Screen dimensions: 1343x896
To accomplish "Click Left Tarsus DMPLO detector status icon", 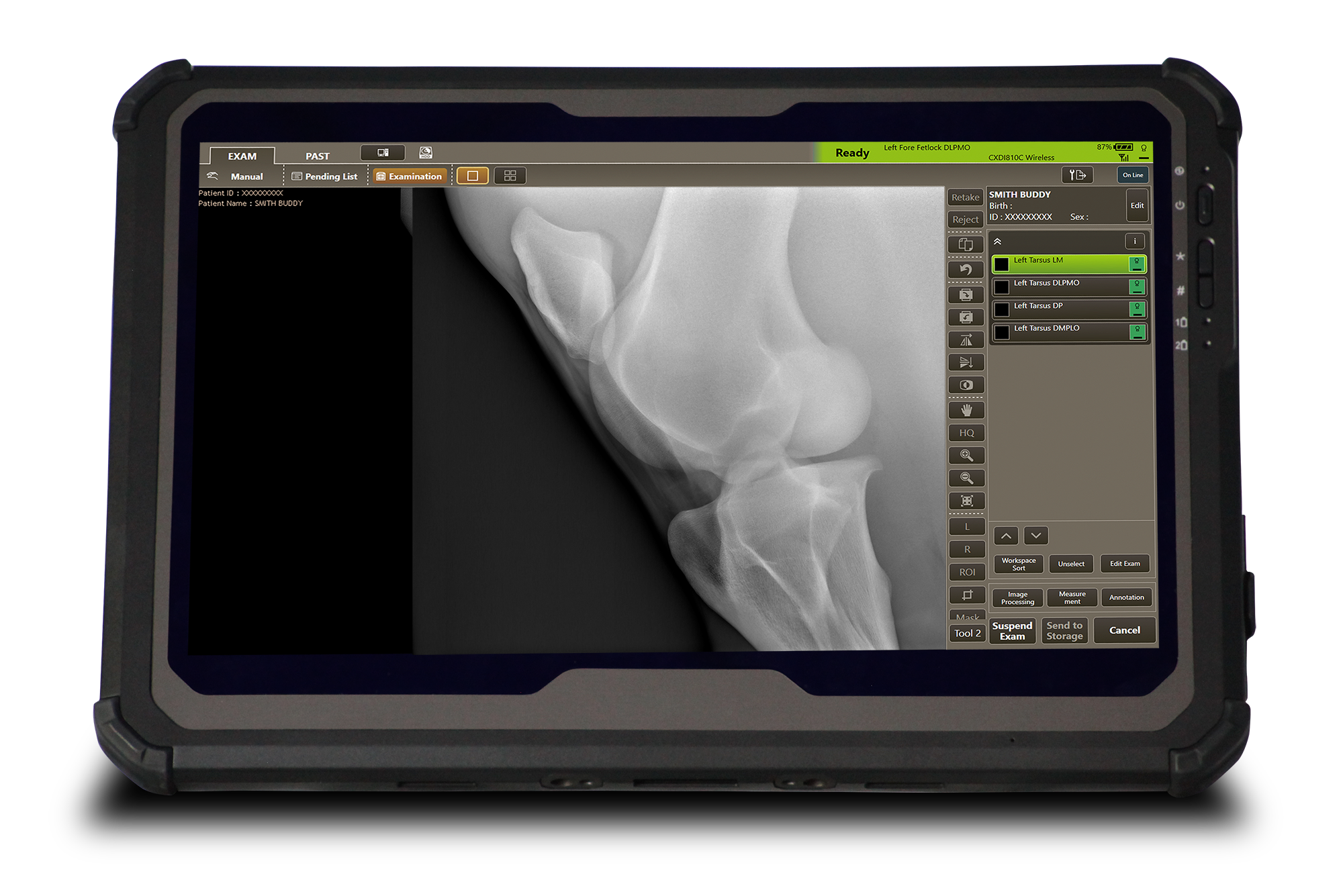I will (x=1137, y=332).
